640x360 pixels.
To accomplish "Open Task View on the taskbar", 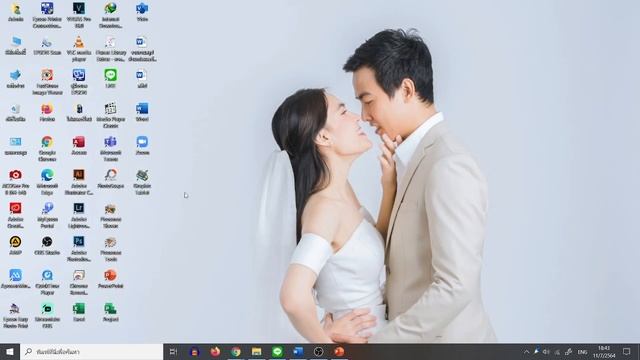I will (173, 351).
